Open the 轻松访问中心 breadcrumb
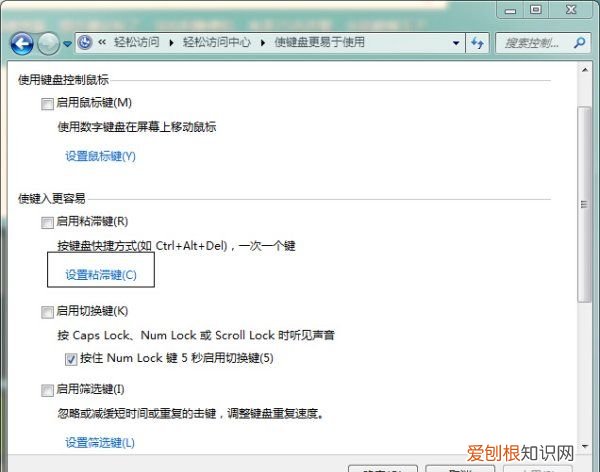Screen dimensions: 600x472 pos(217,42)
